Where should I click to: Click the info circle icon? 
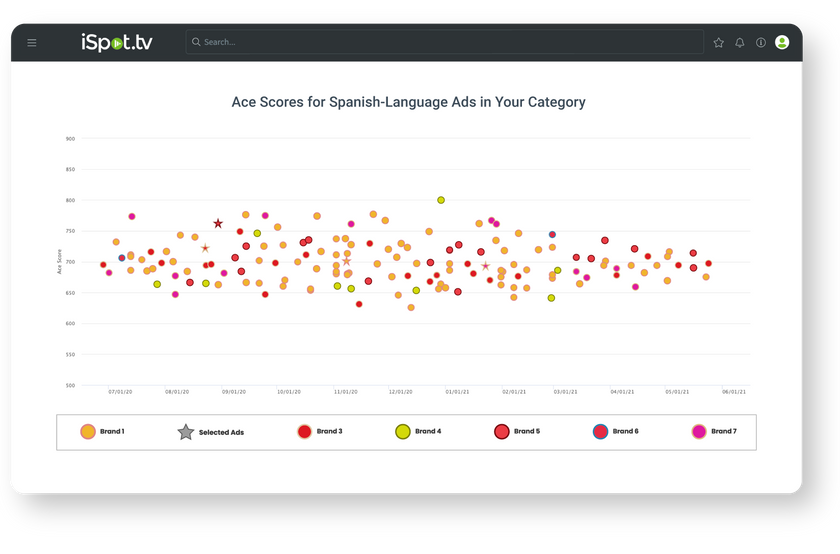click(761, 43)
